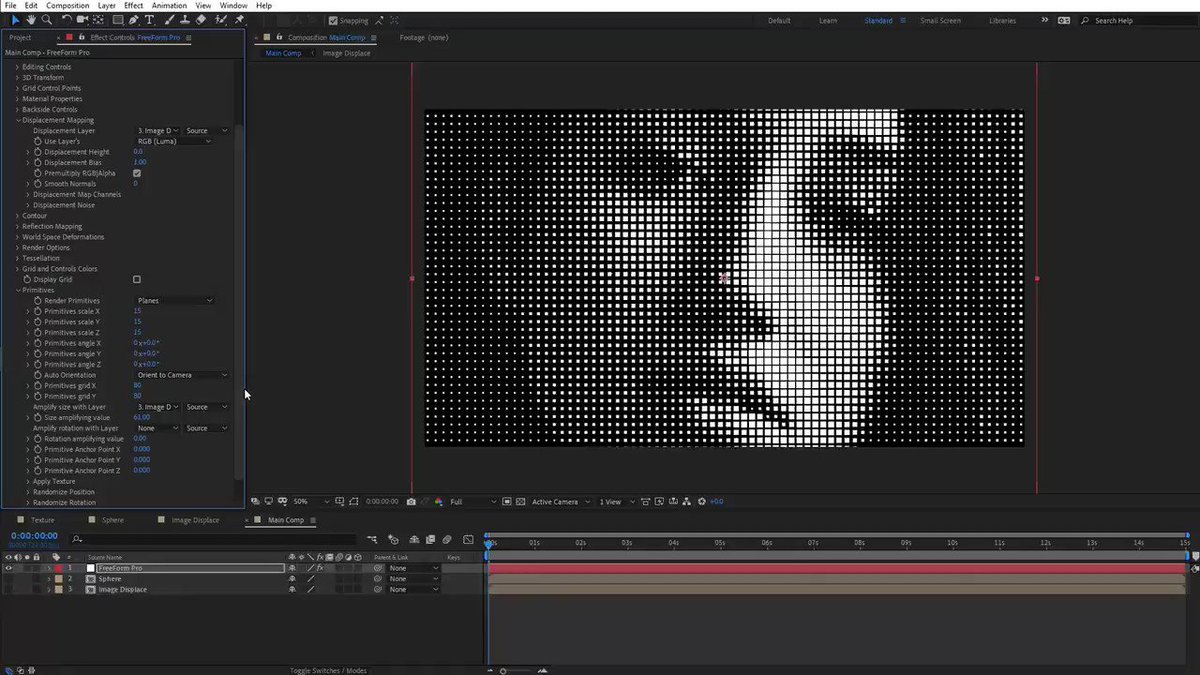Screen dimensions: 1200x675
Task: Select the Hand tool
Action: point(32,19)
